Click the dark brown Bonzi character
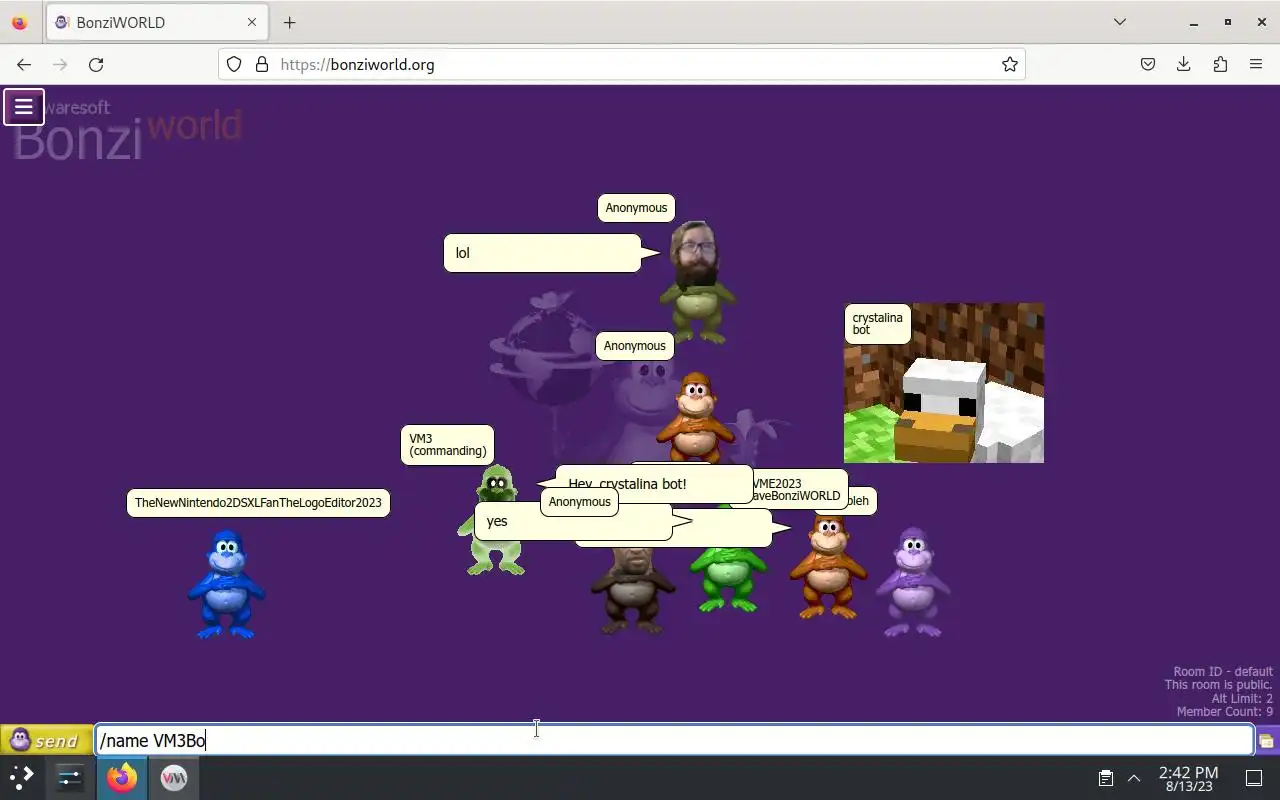 point(631,590)
